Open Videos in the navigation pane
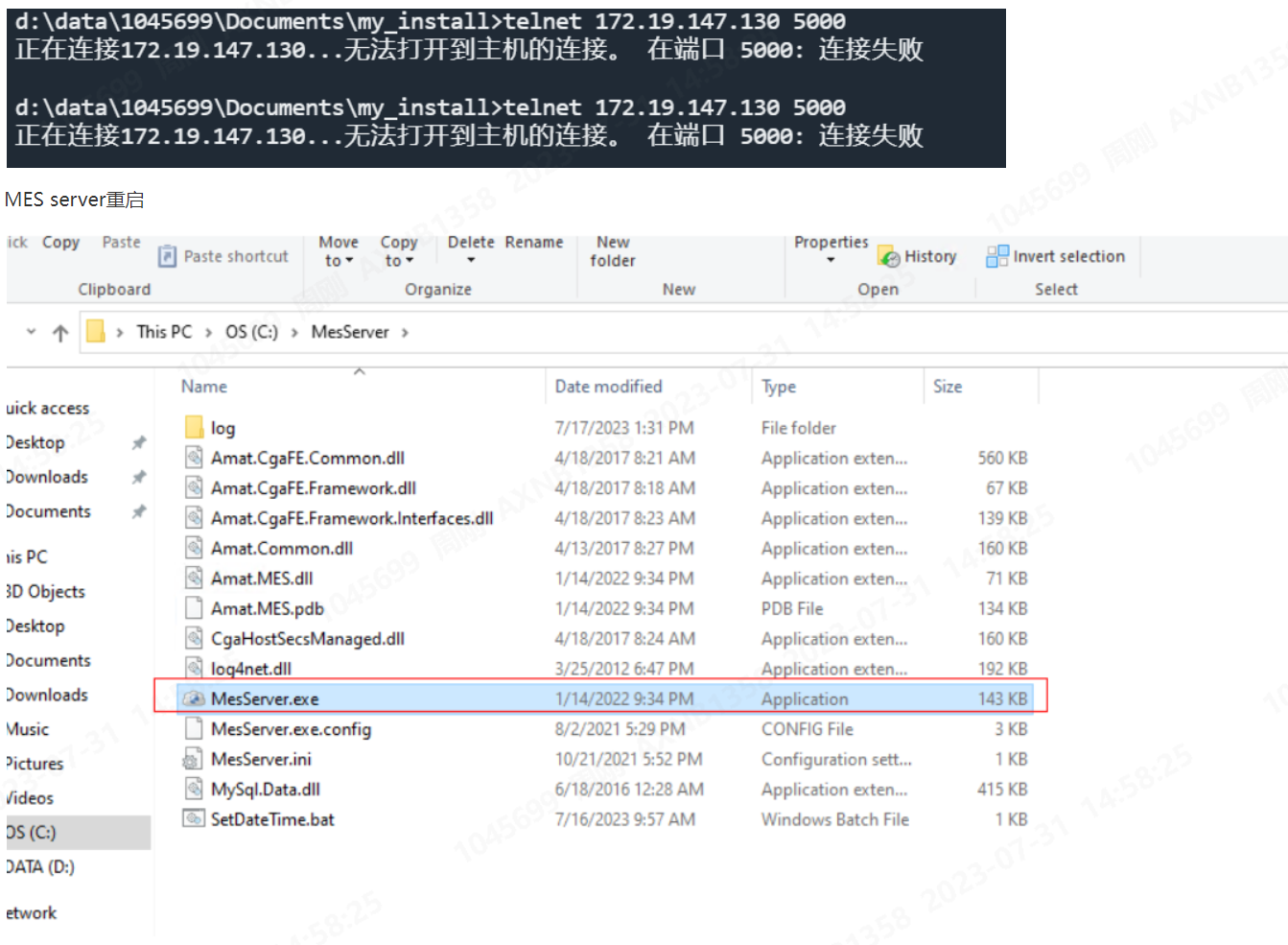Image resolution: width=1288 pixels, height=945 pixels. pos(30,798)
